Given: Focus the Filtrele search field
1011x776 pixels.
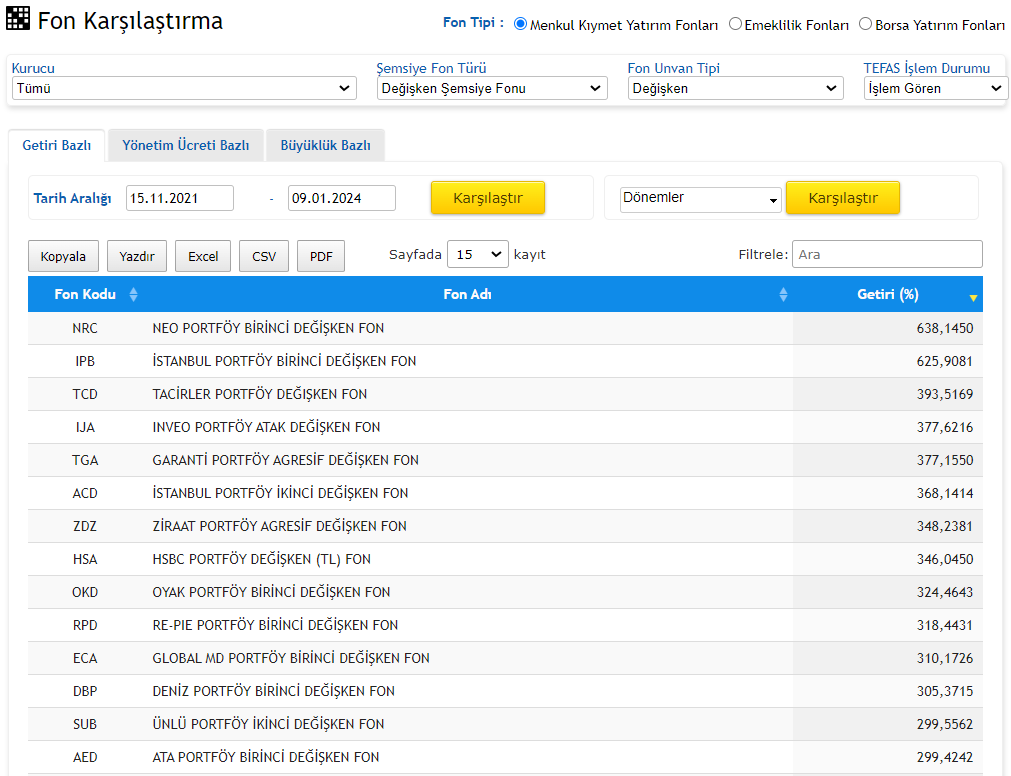Looking at the screenshot, I should 887,255.
